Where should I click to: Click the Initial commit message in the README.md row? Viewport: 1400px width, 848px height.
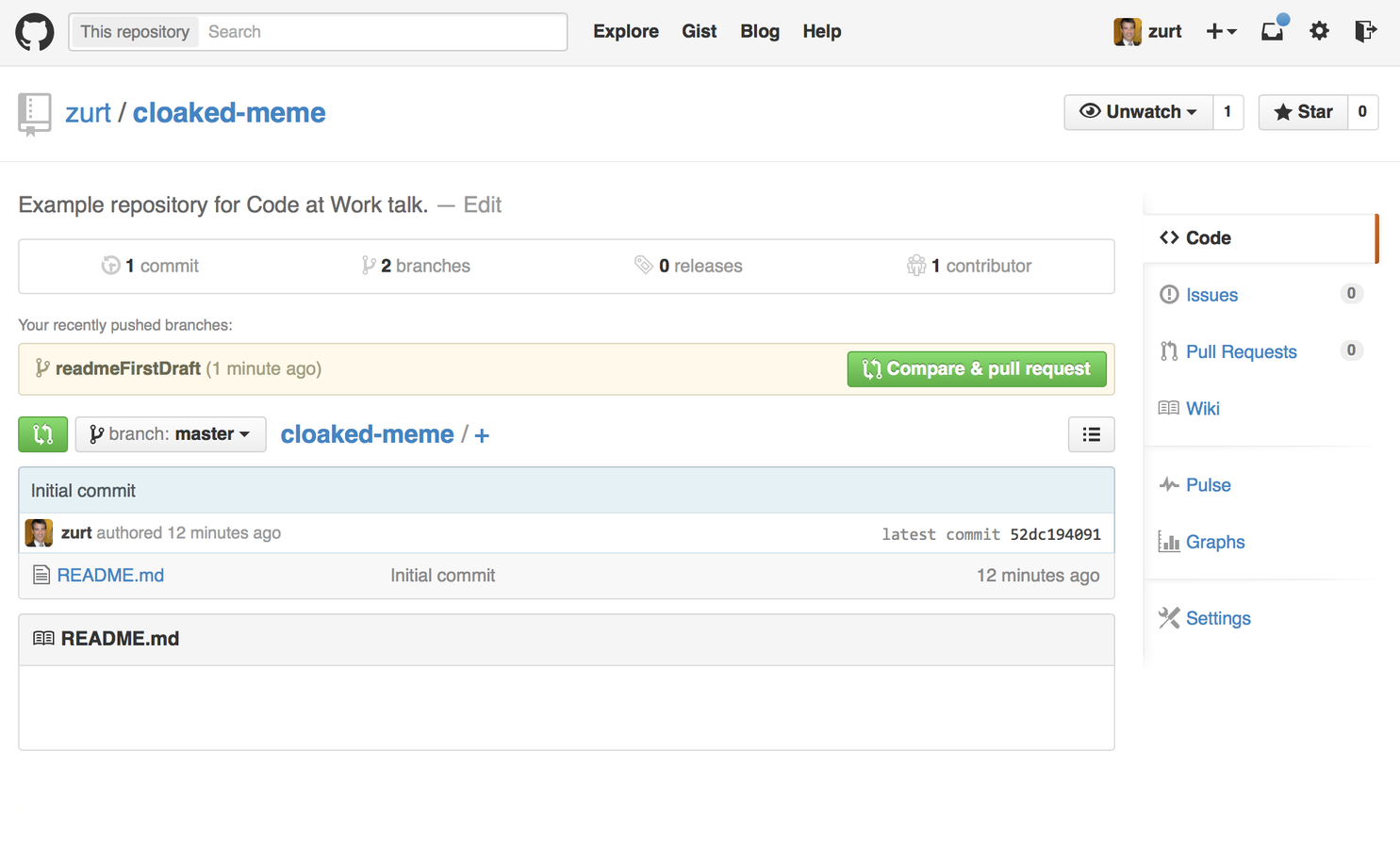click(x=443, y=575)
